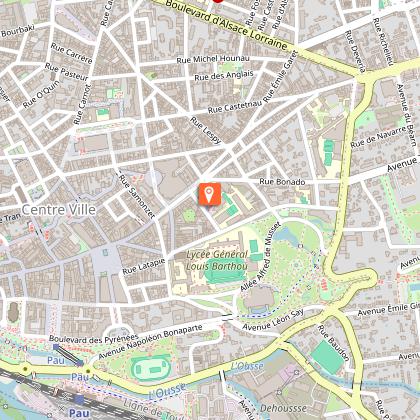Select the Lycée Général Louis Barthou label
This screenshot has height=420, width=420.
[x=217, y=260]
